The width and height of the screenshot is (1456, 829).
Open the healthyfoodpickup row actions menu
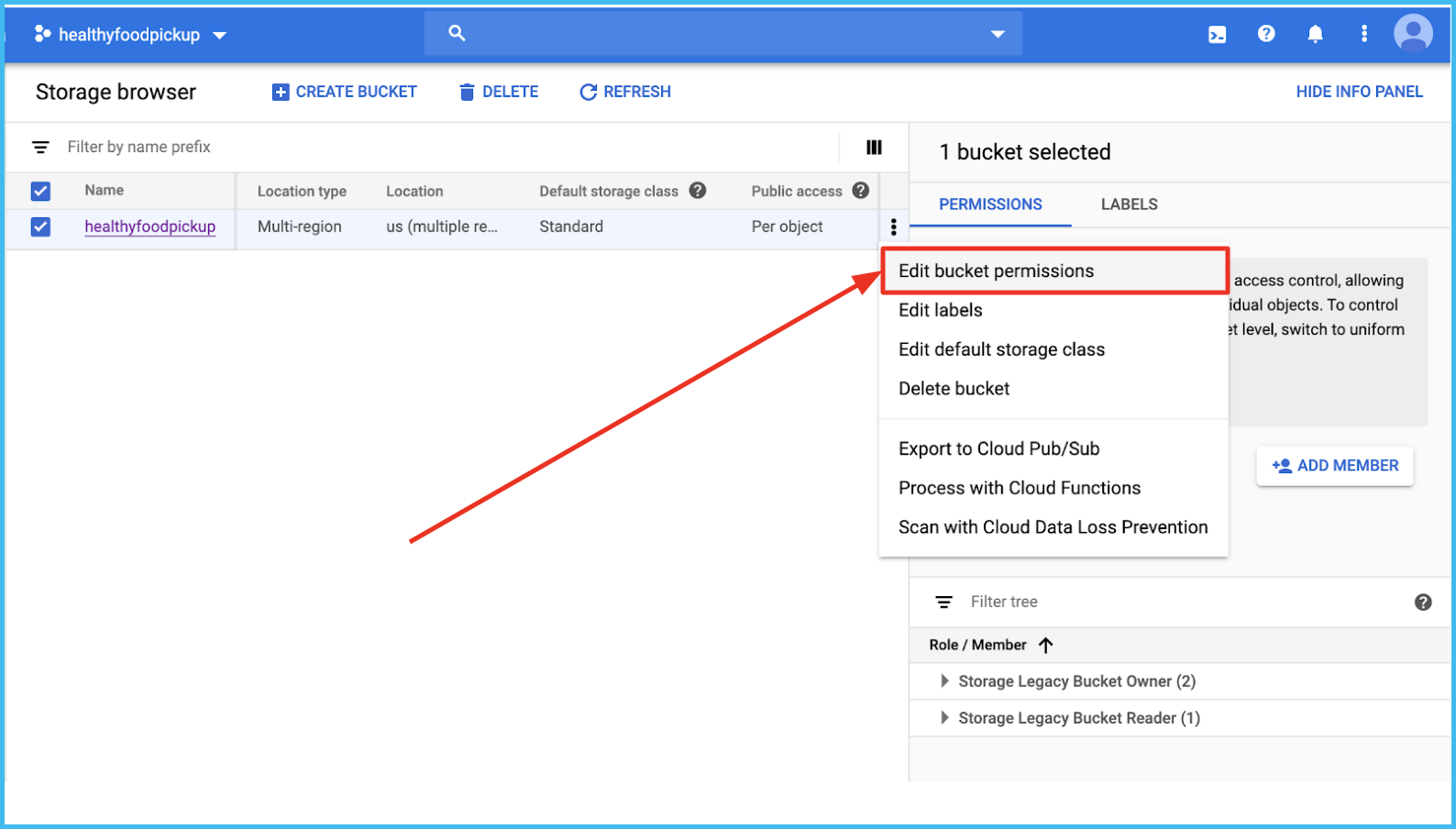pos(893,227)
